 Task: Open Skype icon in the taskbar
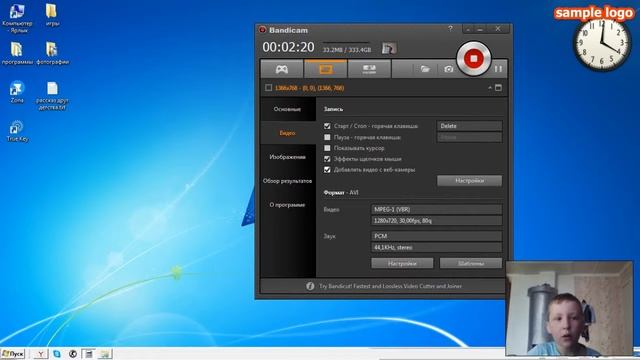tap(57, 354)
